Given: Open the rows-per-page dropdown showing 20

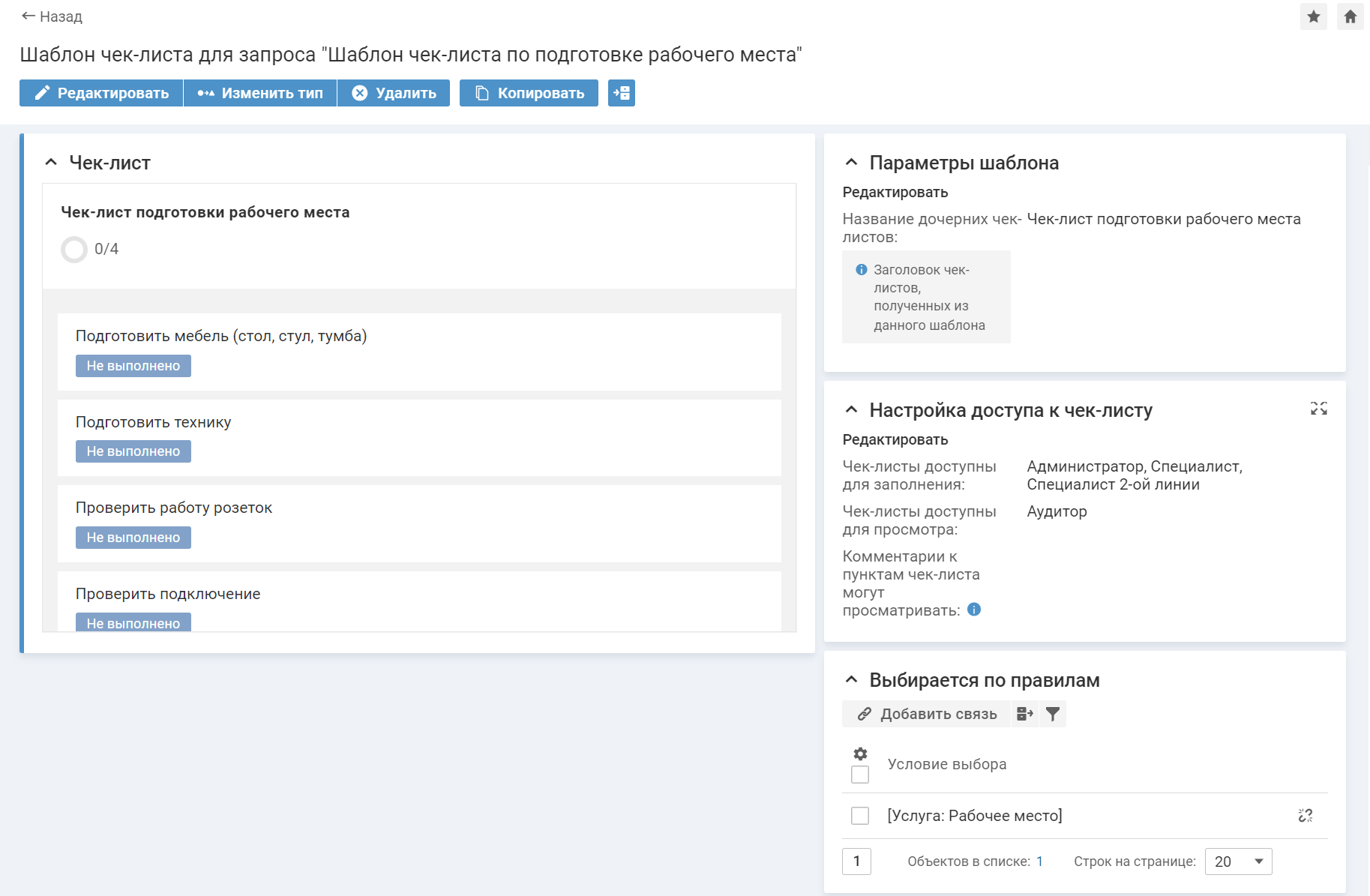Looking at the screenshot, I should tap(1238, 862).
